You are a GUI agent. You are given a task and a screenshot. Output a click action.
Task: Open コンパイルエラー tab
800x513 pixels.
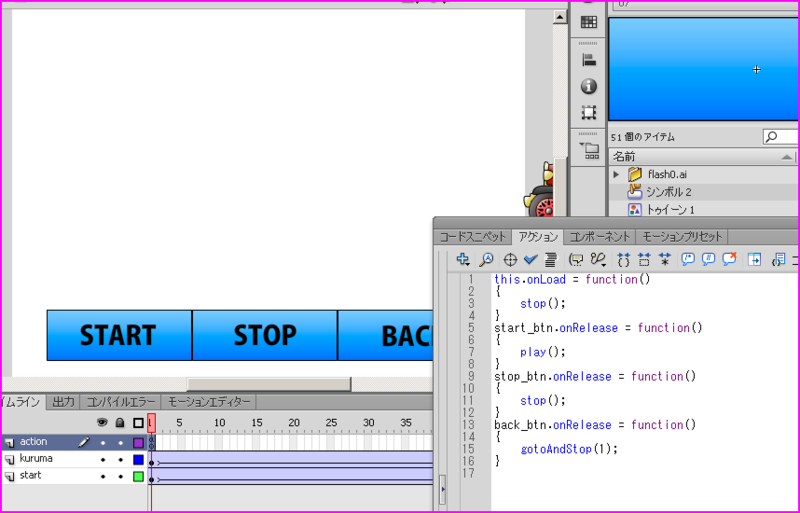click(120, 402)
